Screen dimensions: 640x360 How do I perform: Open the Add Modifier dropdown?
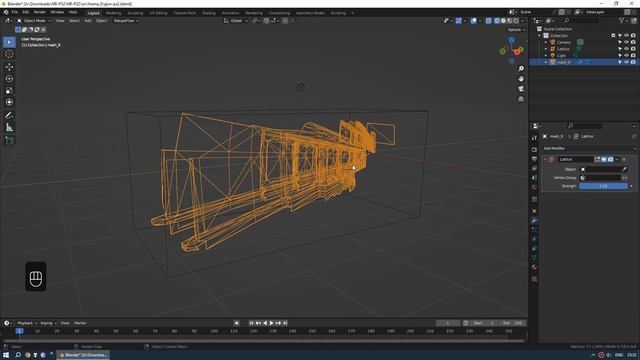tap(589, 149)
